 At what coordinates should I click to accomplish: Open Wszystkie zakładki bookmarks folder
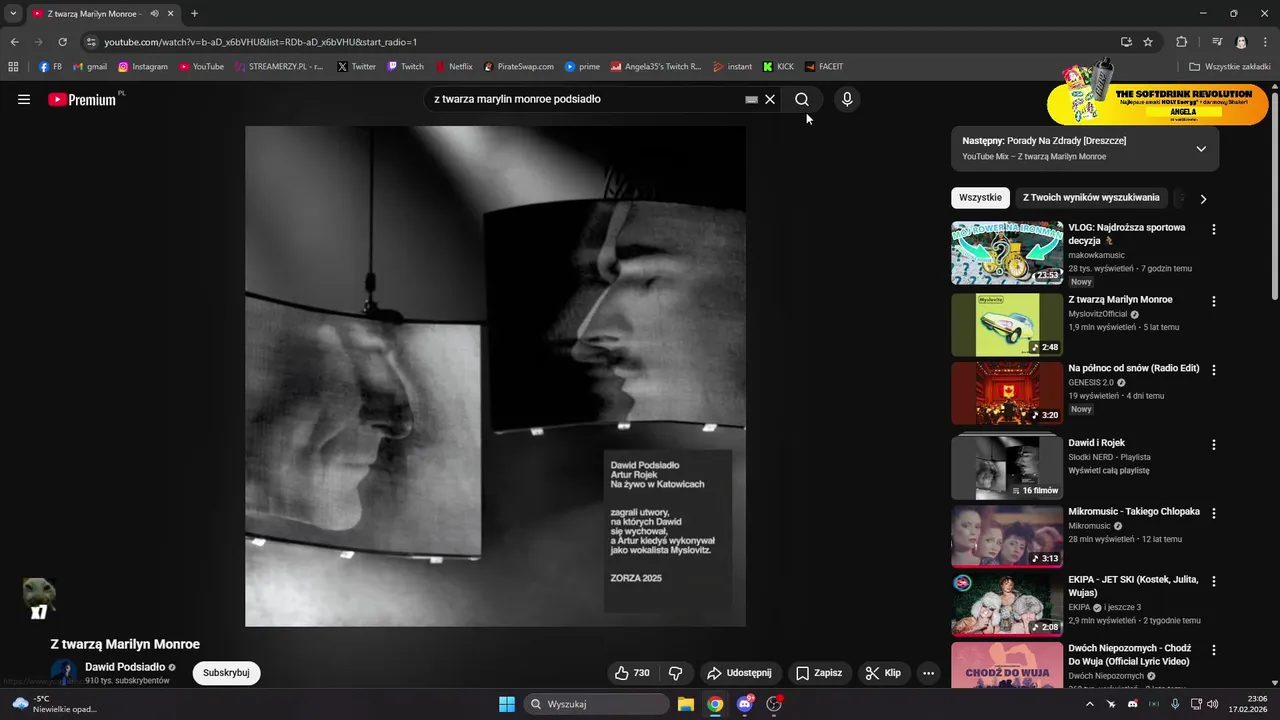pyautogui.click(x=1230, y=67)
